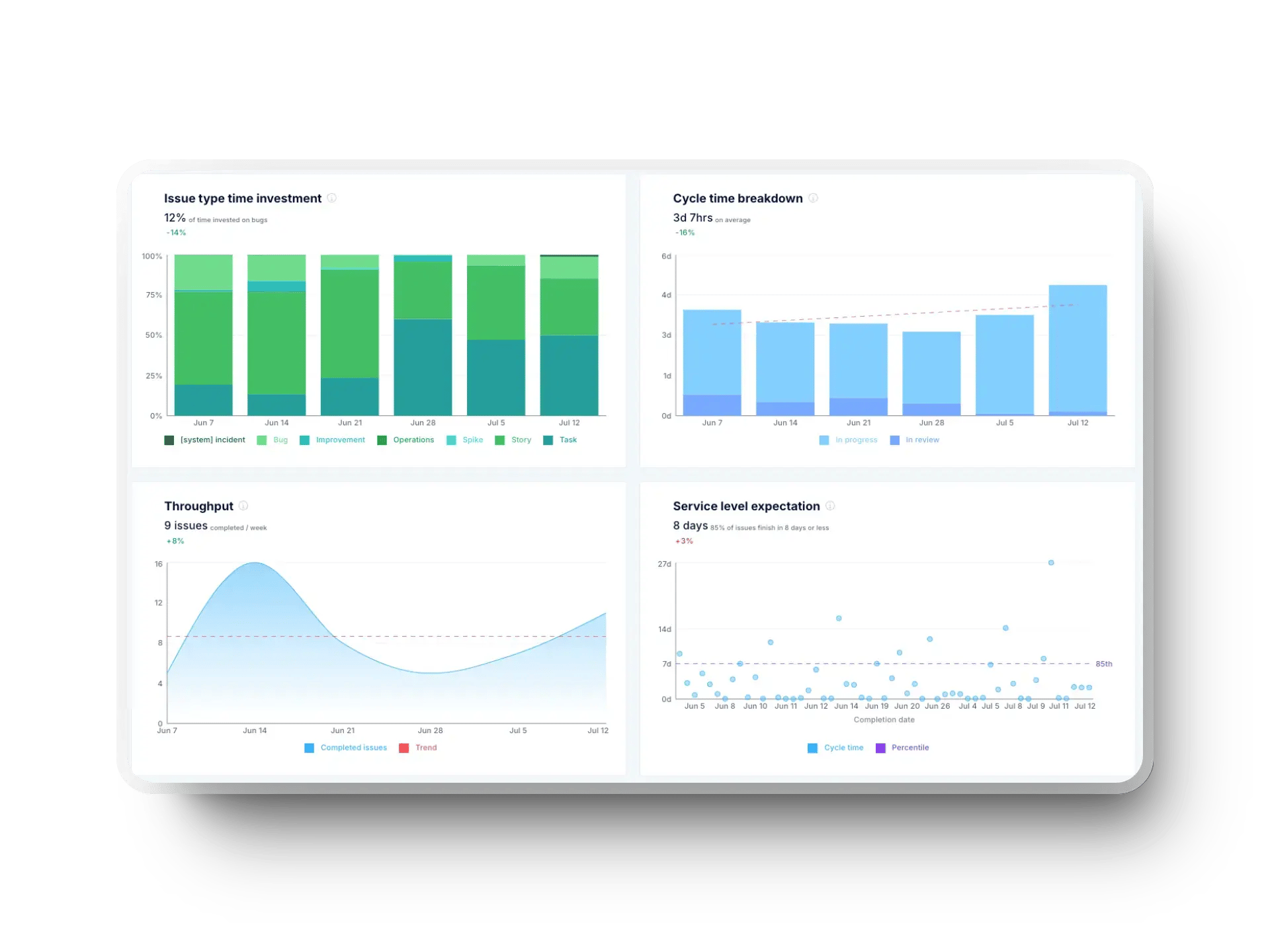Image resolution: width=1270 pixels, height=952 pixels.
Task: Click the Bug legend color swatch
Action: [263, 440]
